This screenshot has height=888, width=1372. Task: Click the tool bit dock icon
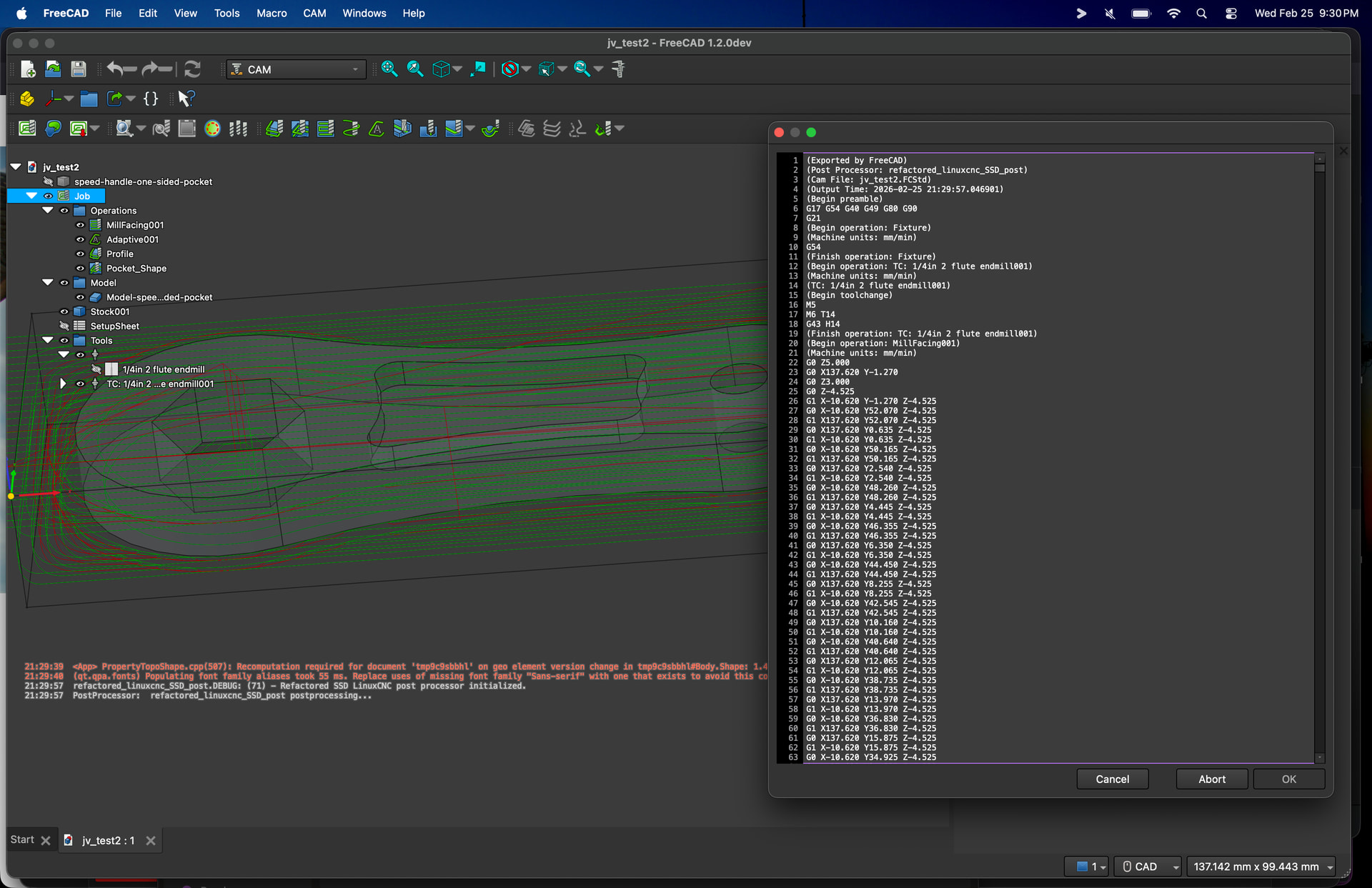238,129
